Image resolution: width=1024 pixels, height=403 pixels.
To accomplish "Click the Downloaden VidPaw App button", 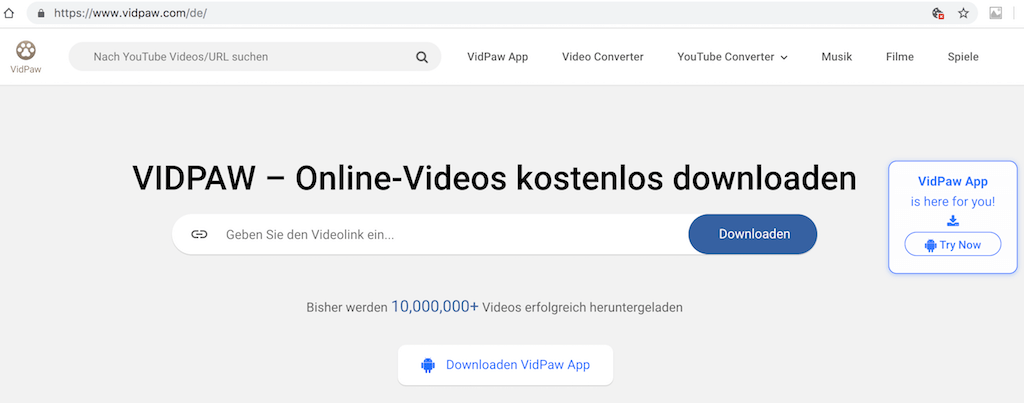I will (x=505, y=364).
